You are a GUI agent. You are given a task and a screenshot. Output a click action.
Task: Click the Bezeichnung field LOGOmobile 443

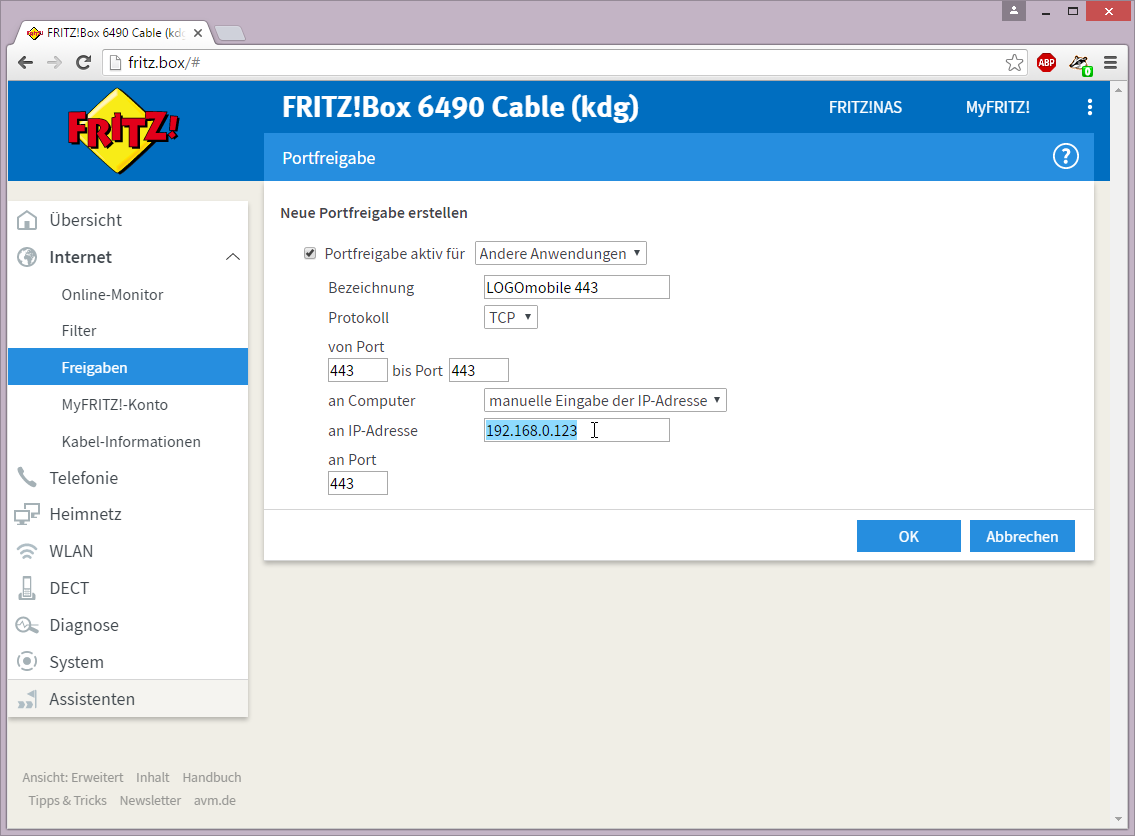coord(576,287)
